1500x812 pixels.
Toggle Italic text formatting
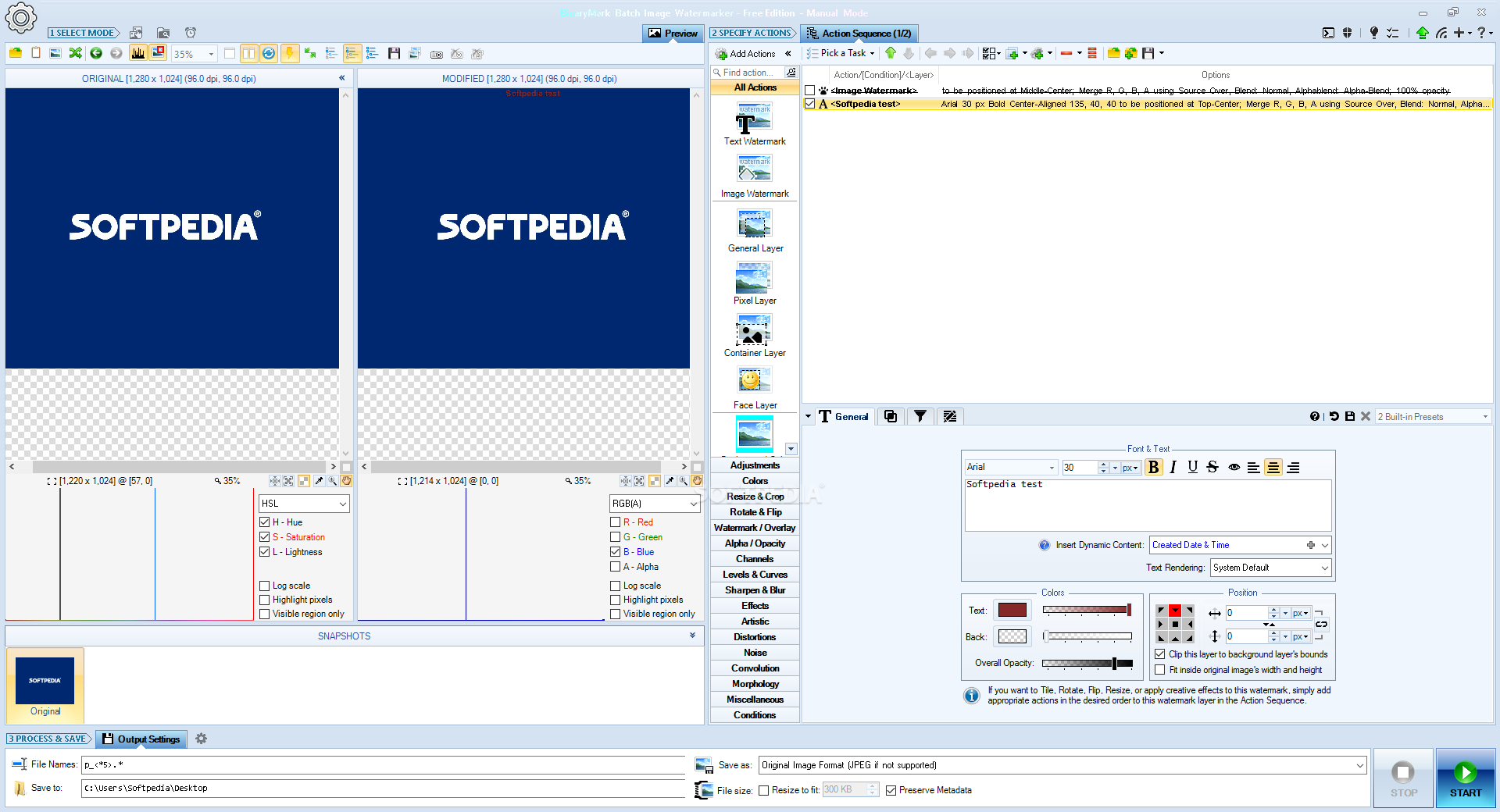tap(1173, 467)
